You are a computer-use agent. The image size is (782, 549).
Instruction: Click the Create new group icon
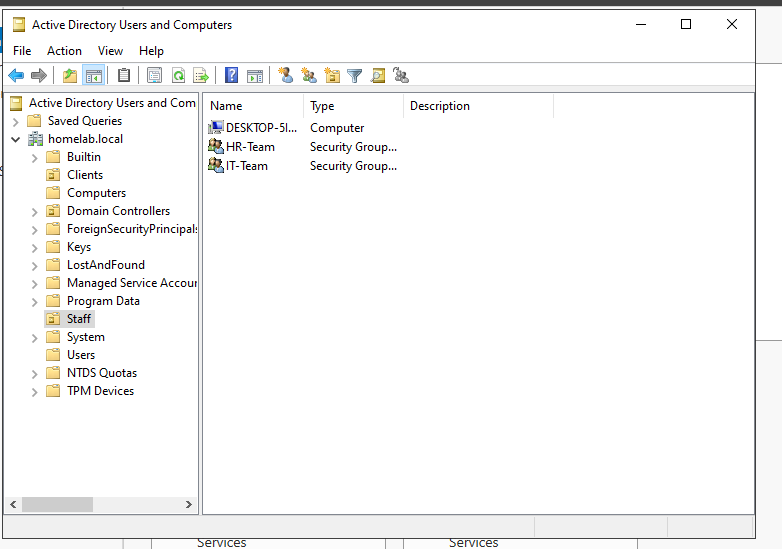[x=309, y=75]
